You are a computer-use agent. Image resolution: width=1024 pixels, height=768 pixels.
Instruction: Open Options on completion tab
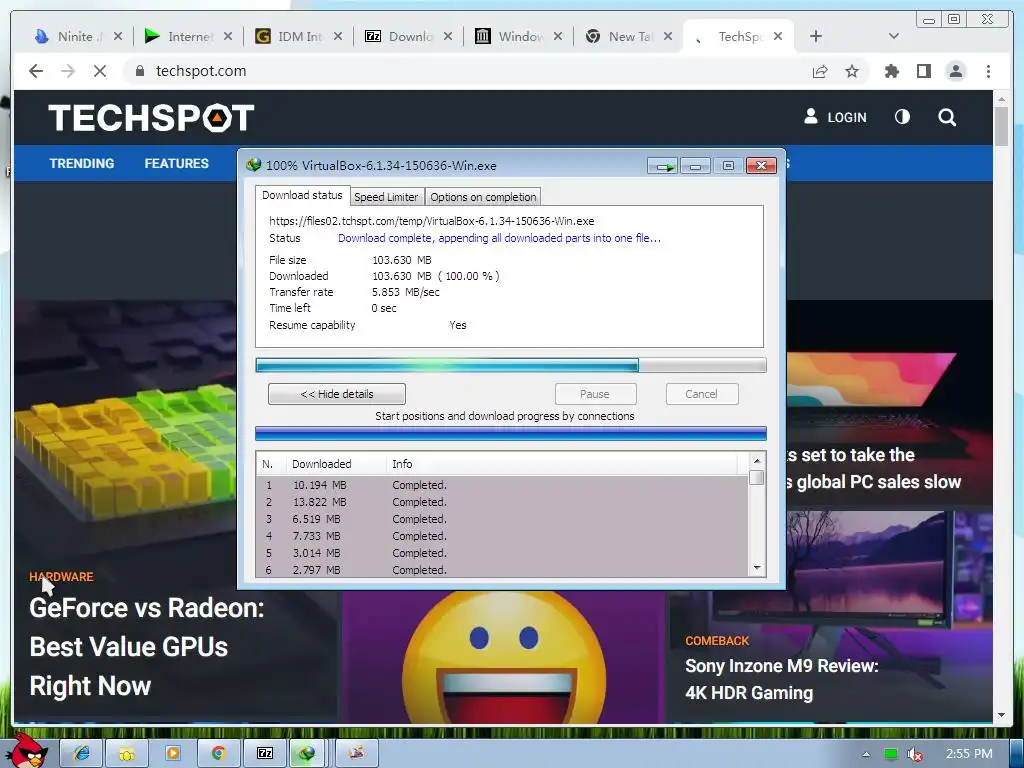(483, 197)
